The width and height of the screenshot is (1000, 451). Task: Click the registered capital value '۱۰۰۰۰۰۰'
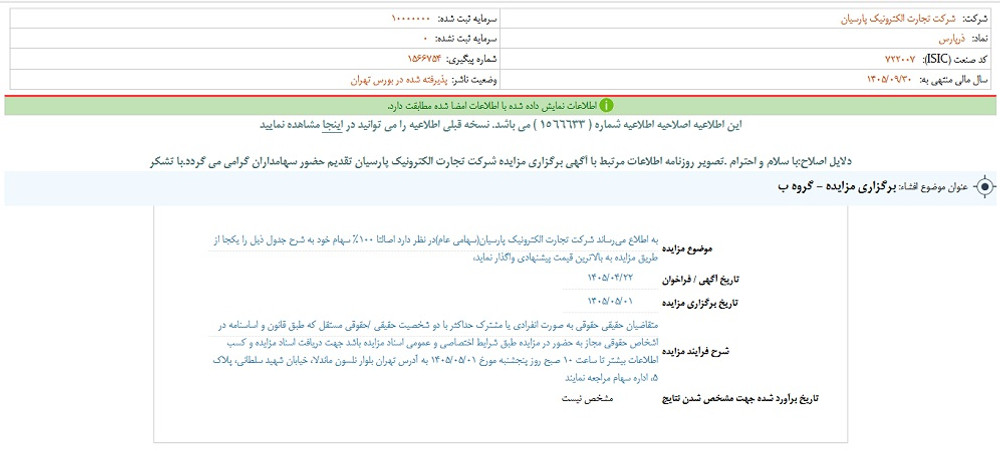(411, 18)
